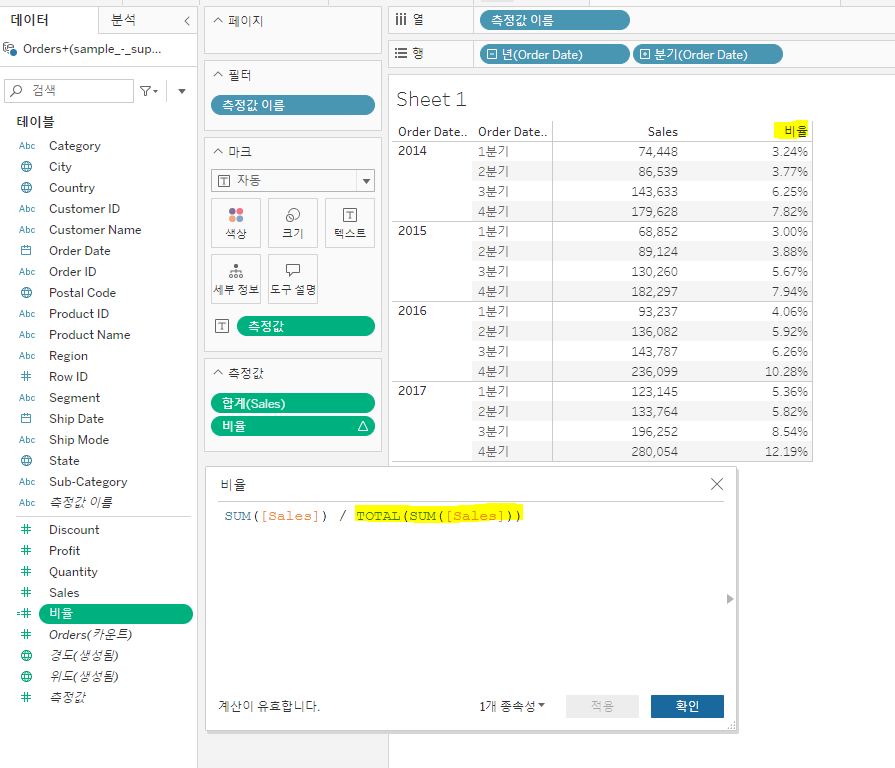Click the calendar icon next to Ship Date
The image size is (895, 768).
pyautogui.click(x=26, y=418)
